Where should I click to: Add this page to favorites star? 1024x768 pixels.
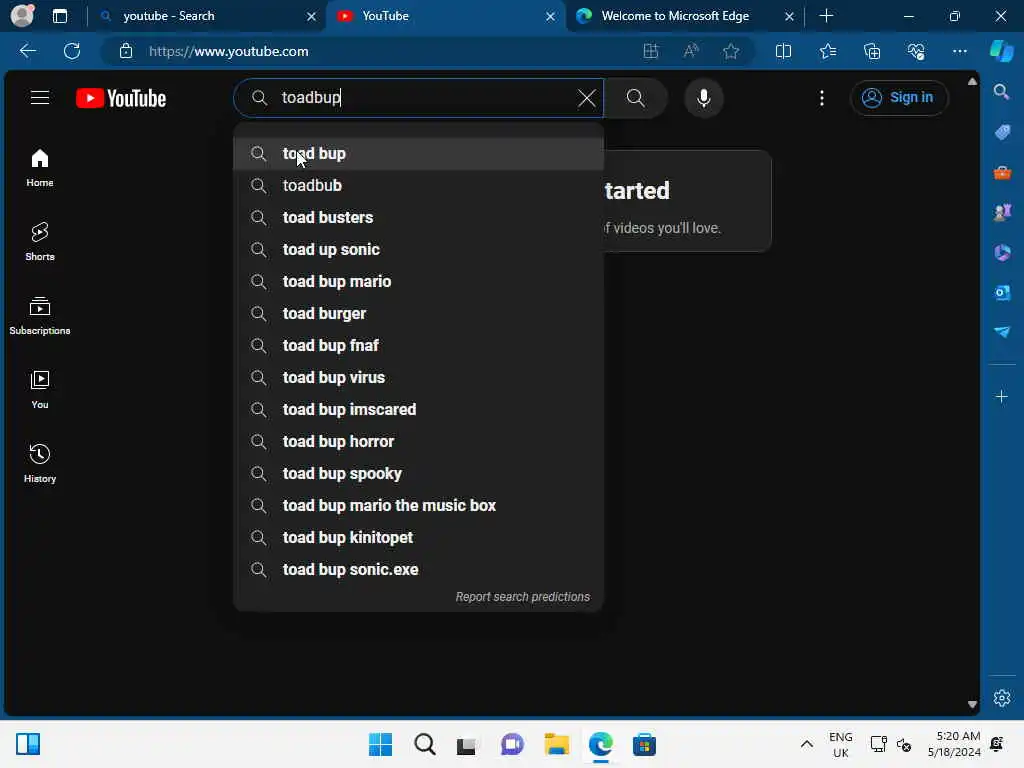[x=731, y=51]
